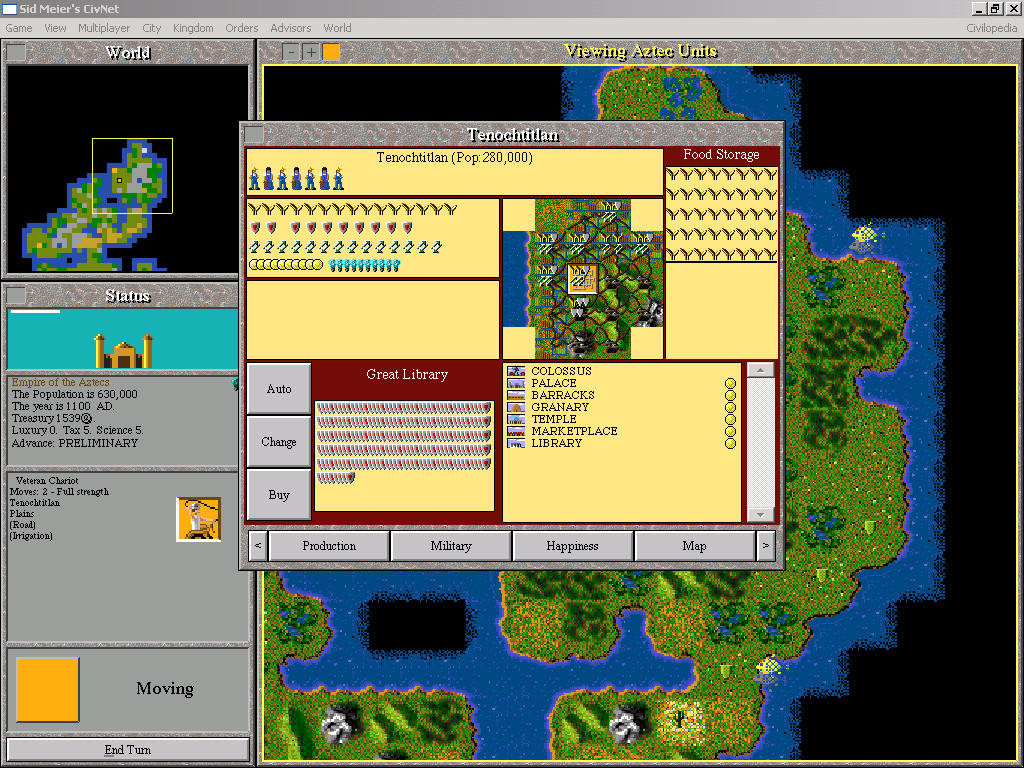Click the Granary building icon
Viewport: 1024px width, 768px height.
[516, 407]
